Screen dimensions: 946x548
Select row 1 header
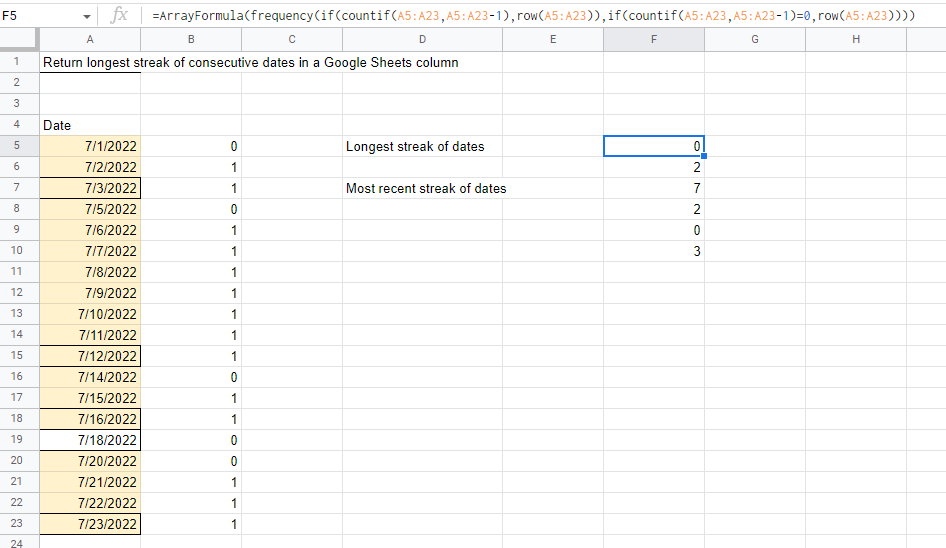click(x=17, y=62)
